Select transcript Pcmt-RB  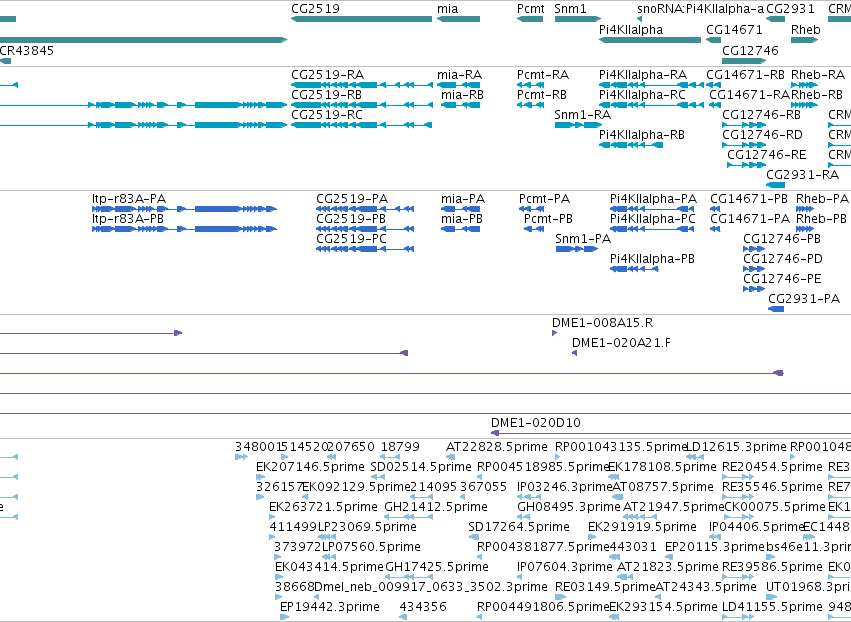[542, 95]
